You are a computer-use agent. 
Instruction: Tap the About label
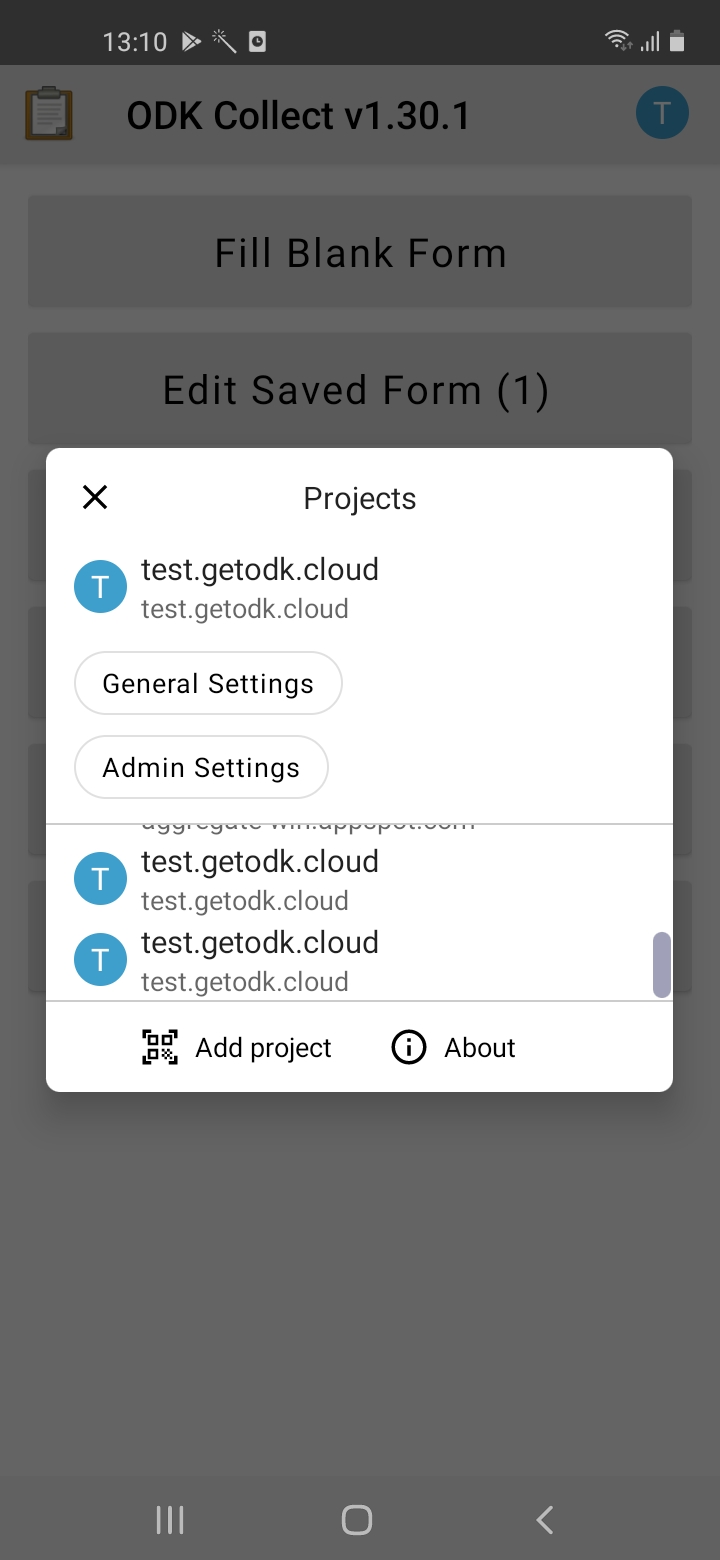(479, 1047)
